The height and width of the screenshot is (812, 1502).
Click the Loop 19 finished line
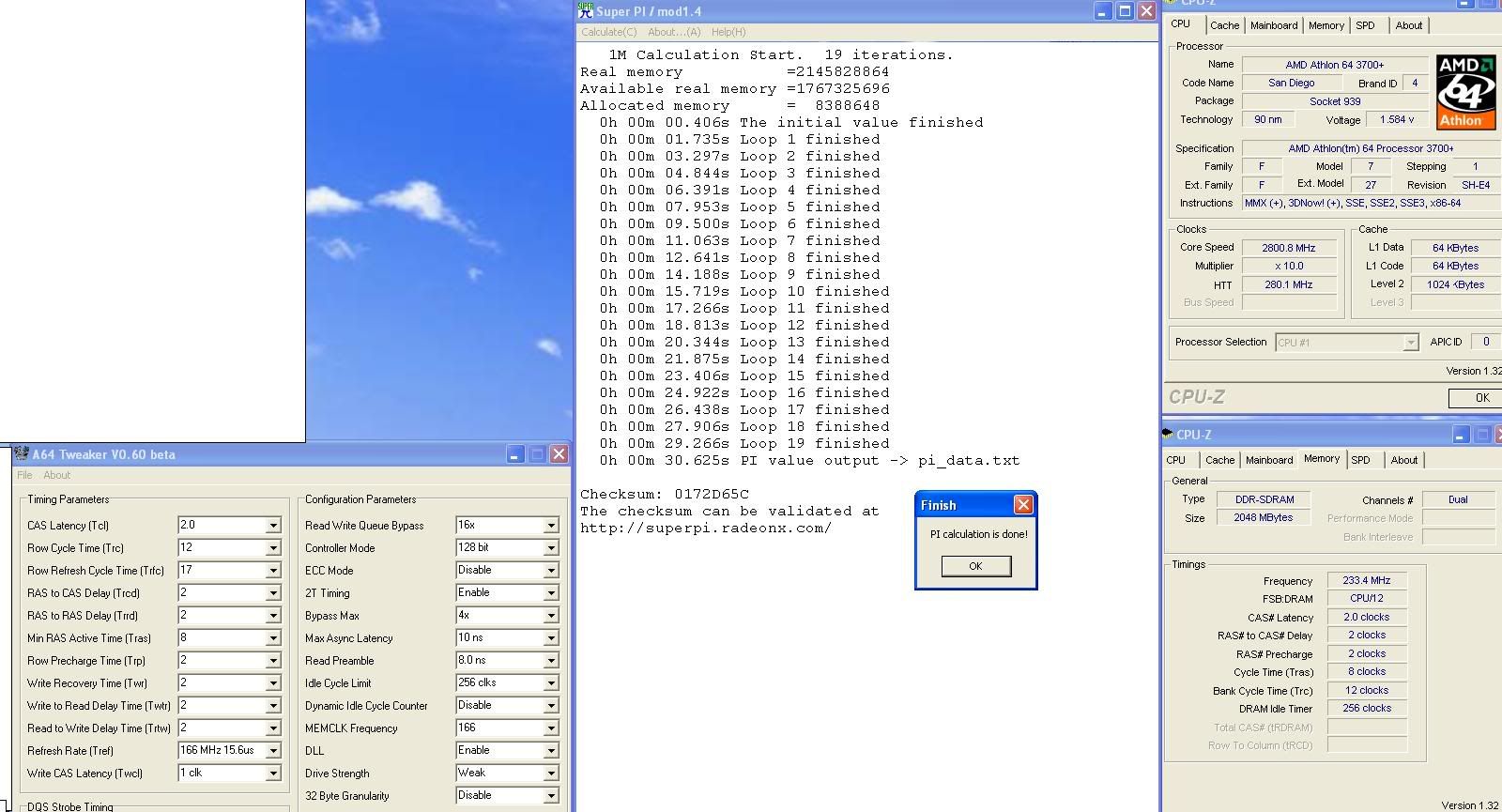pos(744,443)
